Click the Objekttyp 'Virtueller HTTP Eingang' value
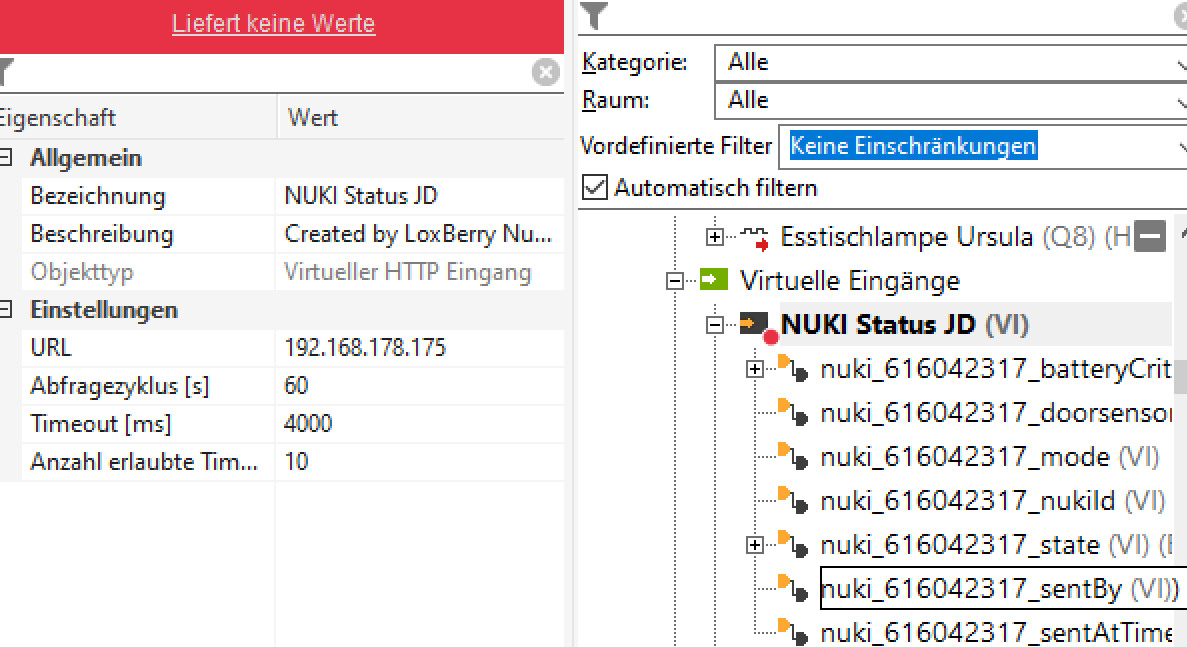The width and height of the screenshot is (1187, 647). tap(420, 272)
